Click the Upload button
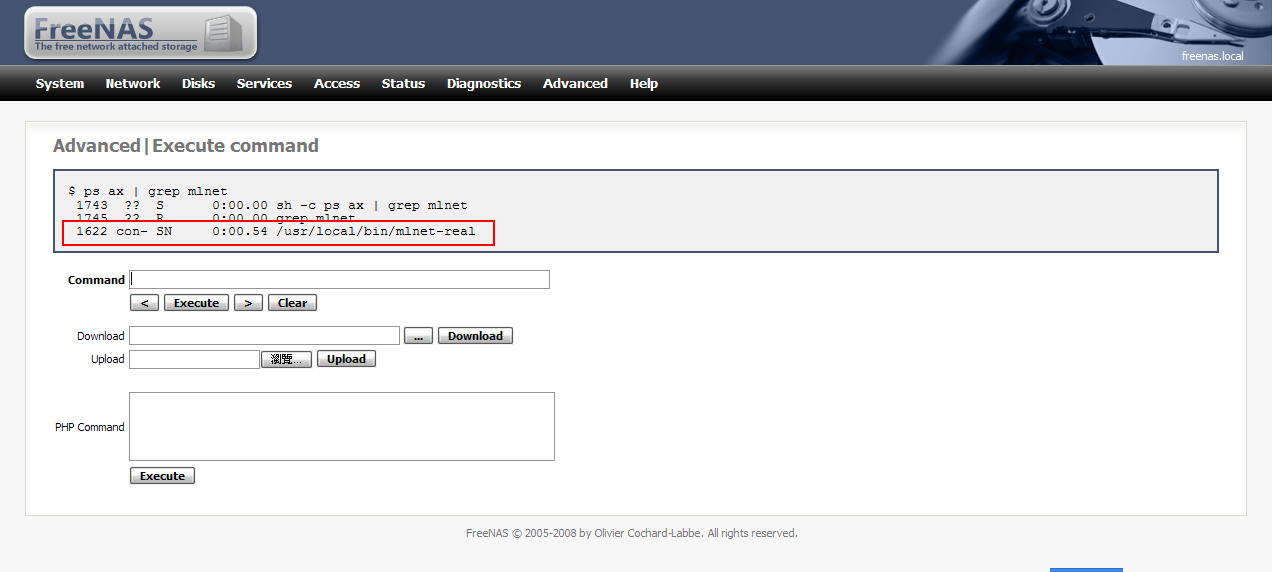Image resolution: width=1272 pixels, height=572 pixels. point(346,359)
